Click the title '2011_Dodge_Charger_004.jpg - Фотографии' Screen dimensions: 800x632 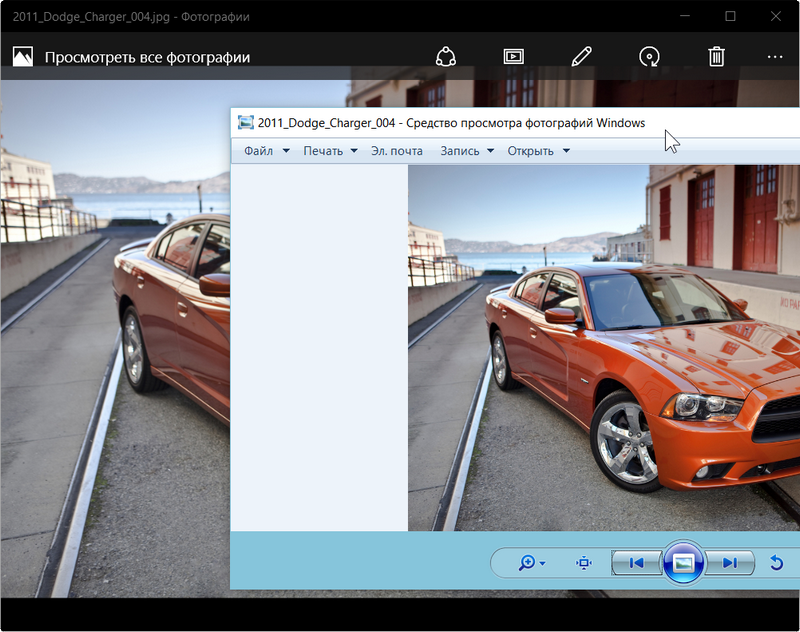(x=131, y=17)
